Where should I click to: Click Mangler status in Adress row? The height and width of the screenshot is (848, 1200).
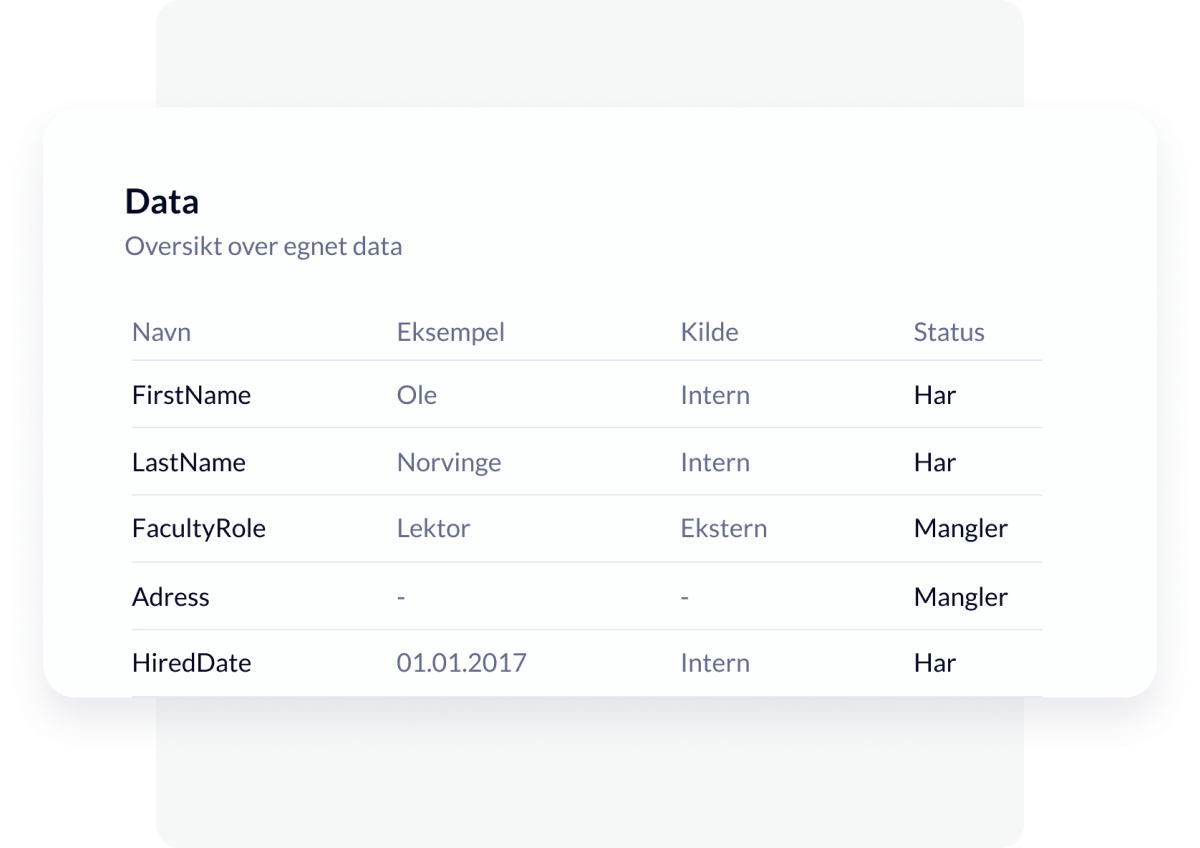(960, 597)
